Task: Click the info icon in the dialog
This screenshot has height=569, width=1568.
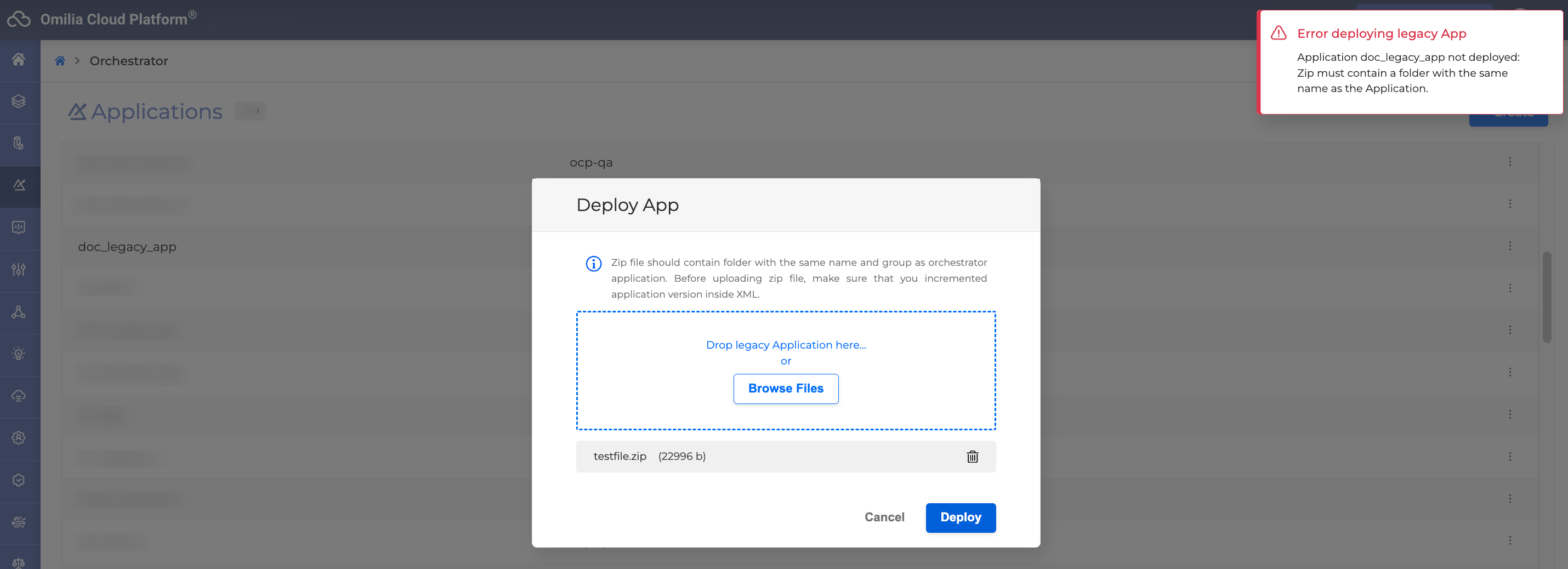Action: pos(593,264)
